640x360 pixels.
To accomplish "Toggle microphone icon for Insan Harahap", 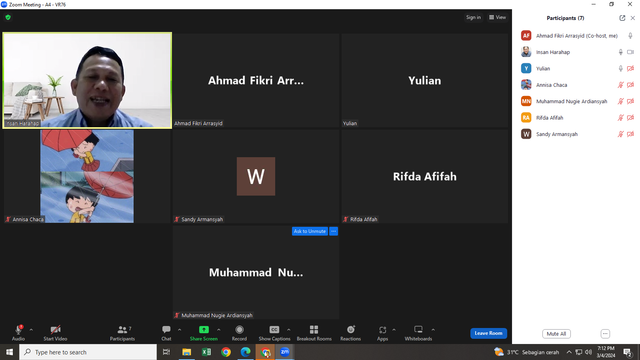I will pyautogui.click(x=620, y=52).
